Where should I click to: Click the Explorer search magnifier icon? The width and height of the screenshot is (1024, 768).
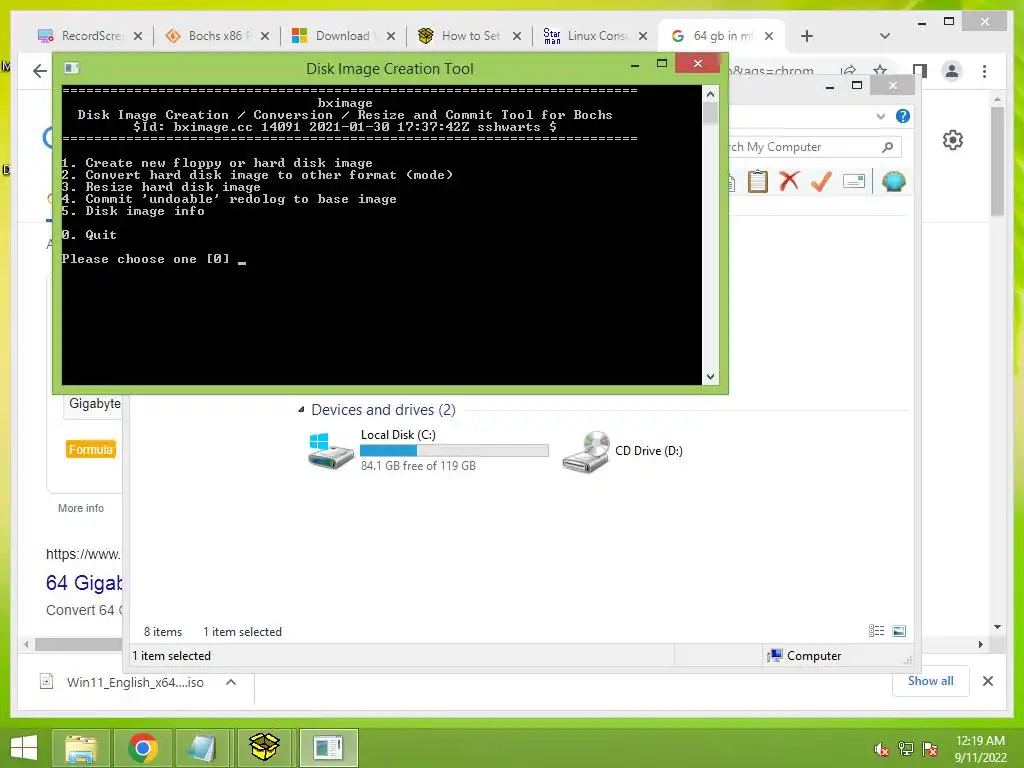coord(888,147)
